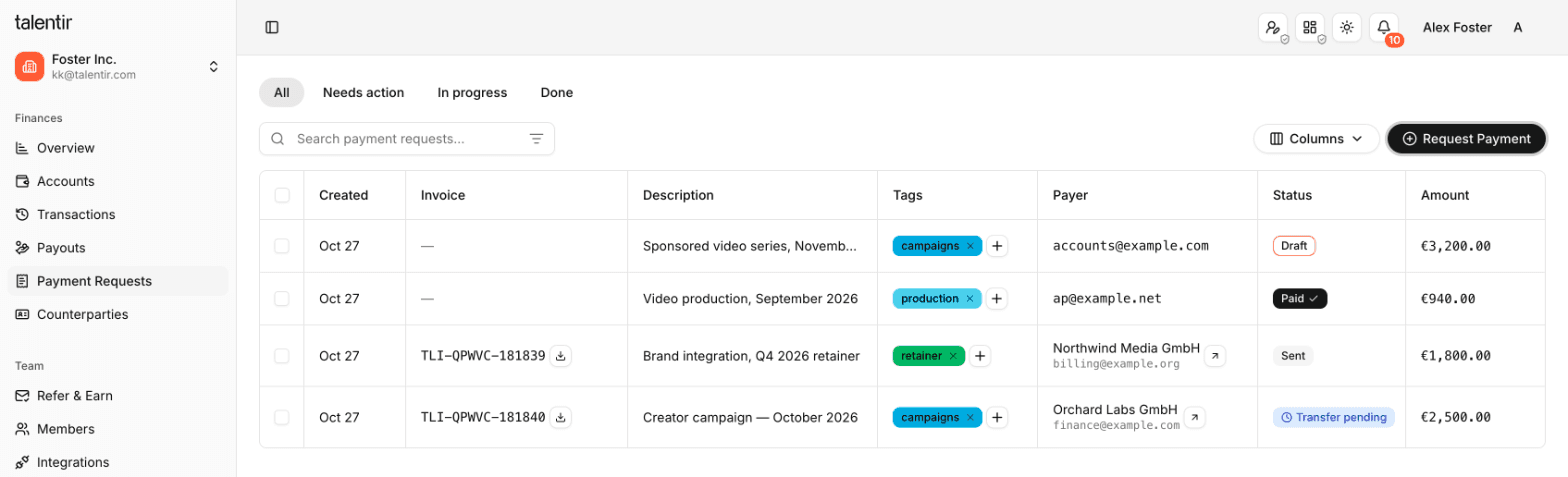Switch to the Needs action tab
This screenshot has height=477, width=1568.
363,92
